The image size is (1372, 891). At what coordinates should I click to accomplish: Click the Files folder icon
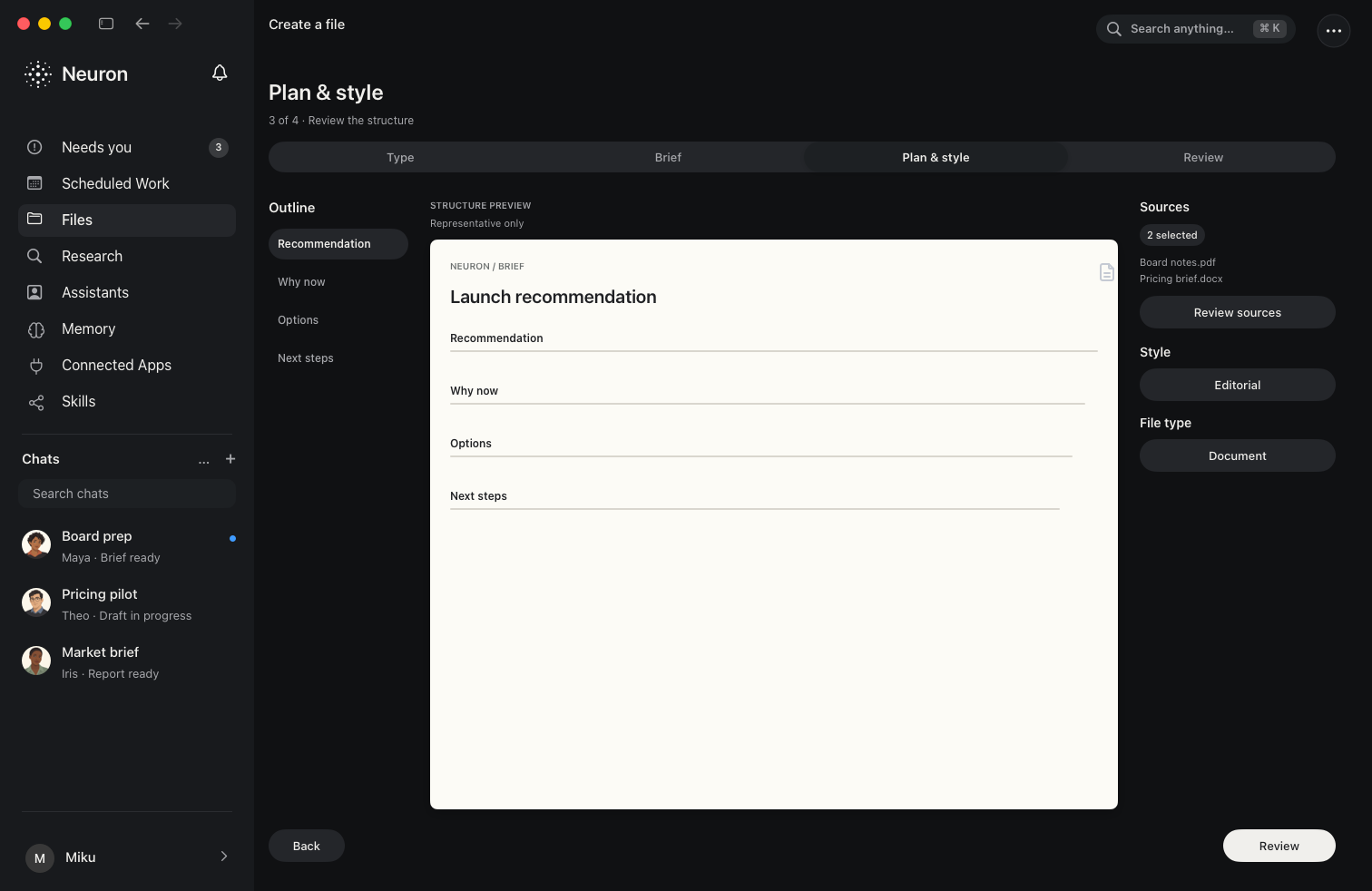click(34, 219)
